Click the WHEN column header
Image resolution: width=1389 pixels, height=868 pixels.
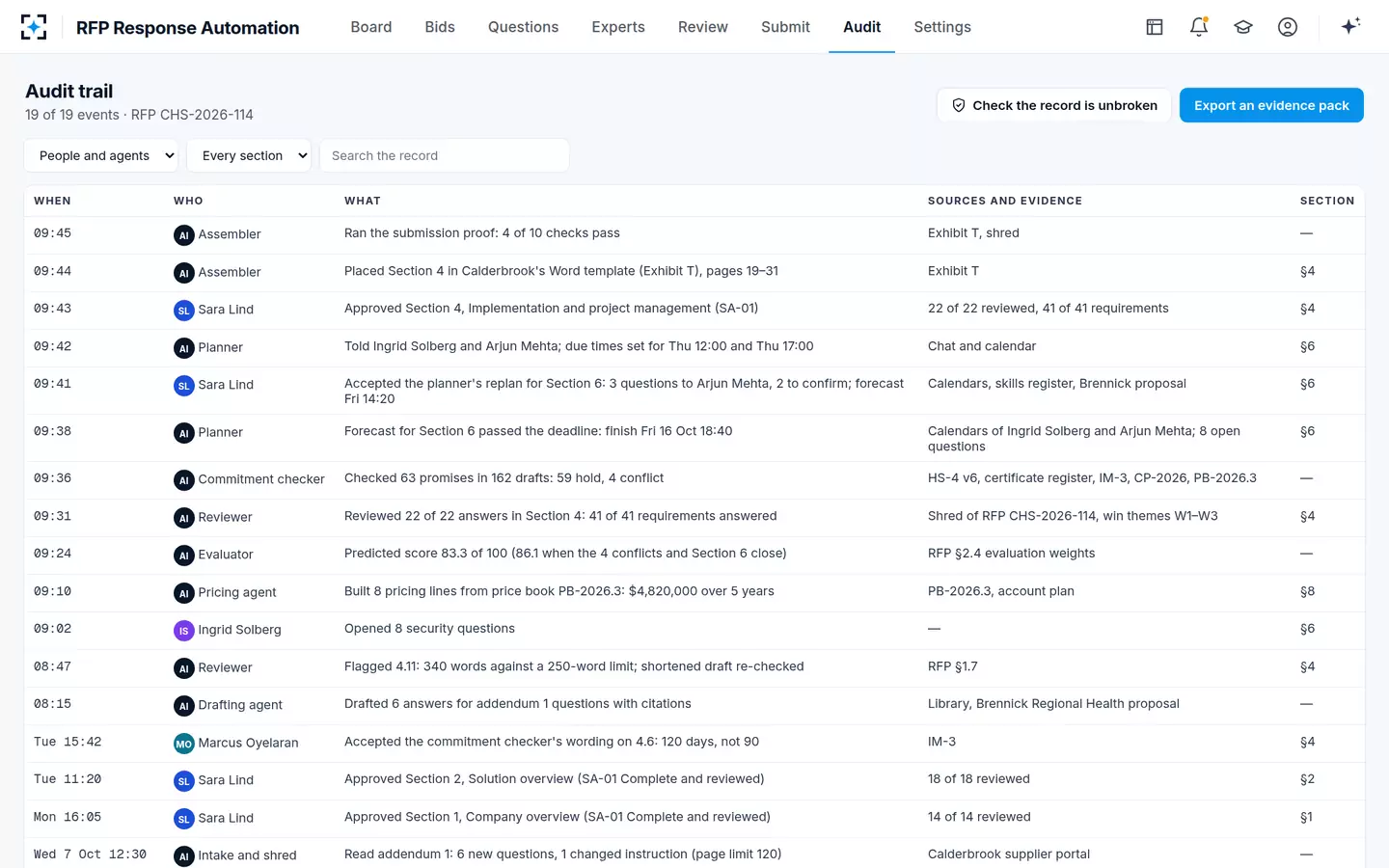point(52,201)
